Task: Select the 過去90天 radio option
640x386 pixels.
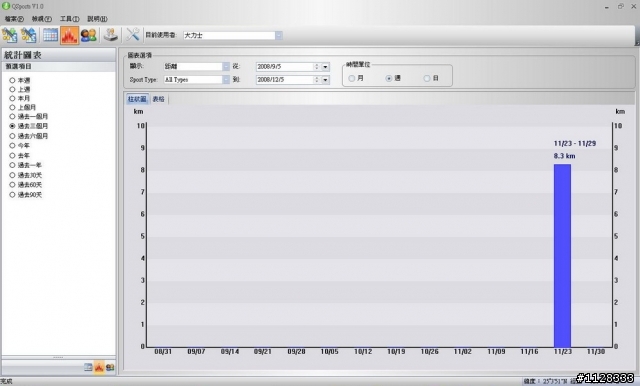Action: (x=25, y=195)
